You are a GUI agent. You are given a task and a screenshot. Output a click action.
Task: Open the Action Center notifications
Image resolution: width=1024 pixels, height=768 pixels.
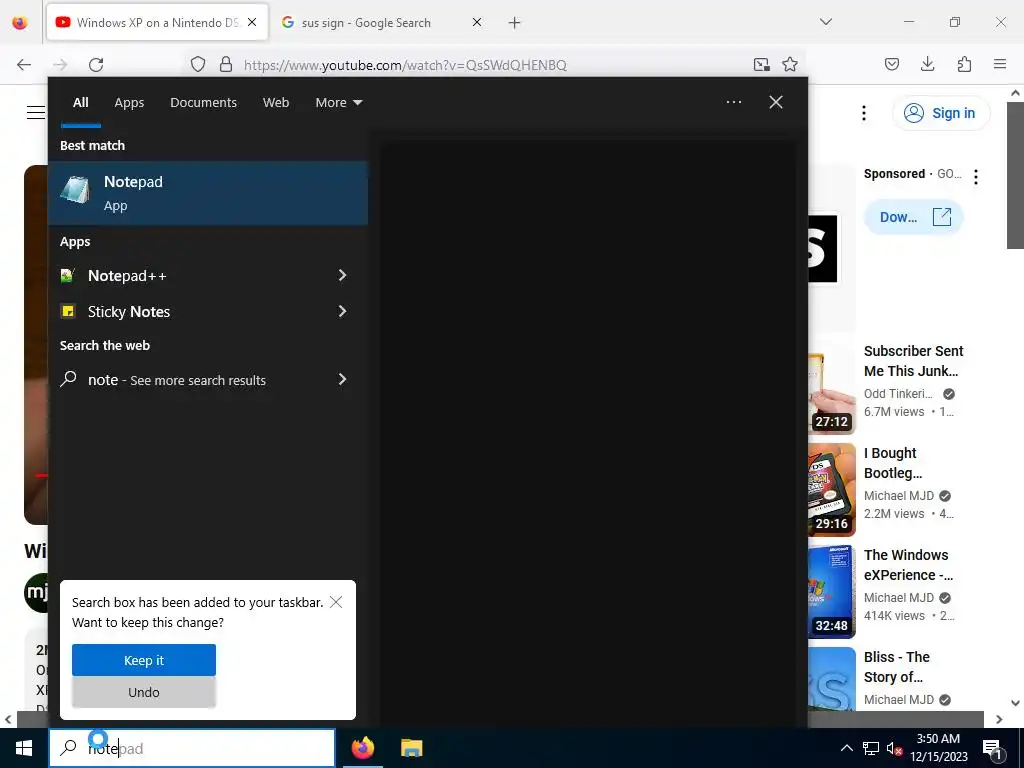(x=992, y=749)
